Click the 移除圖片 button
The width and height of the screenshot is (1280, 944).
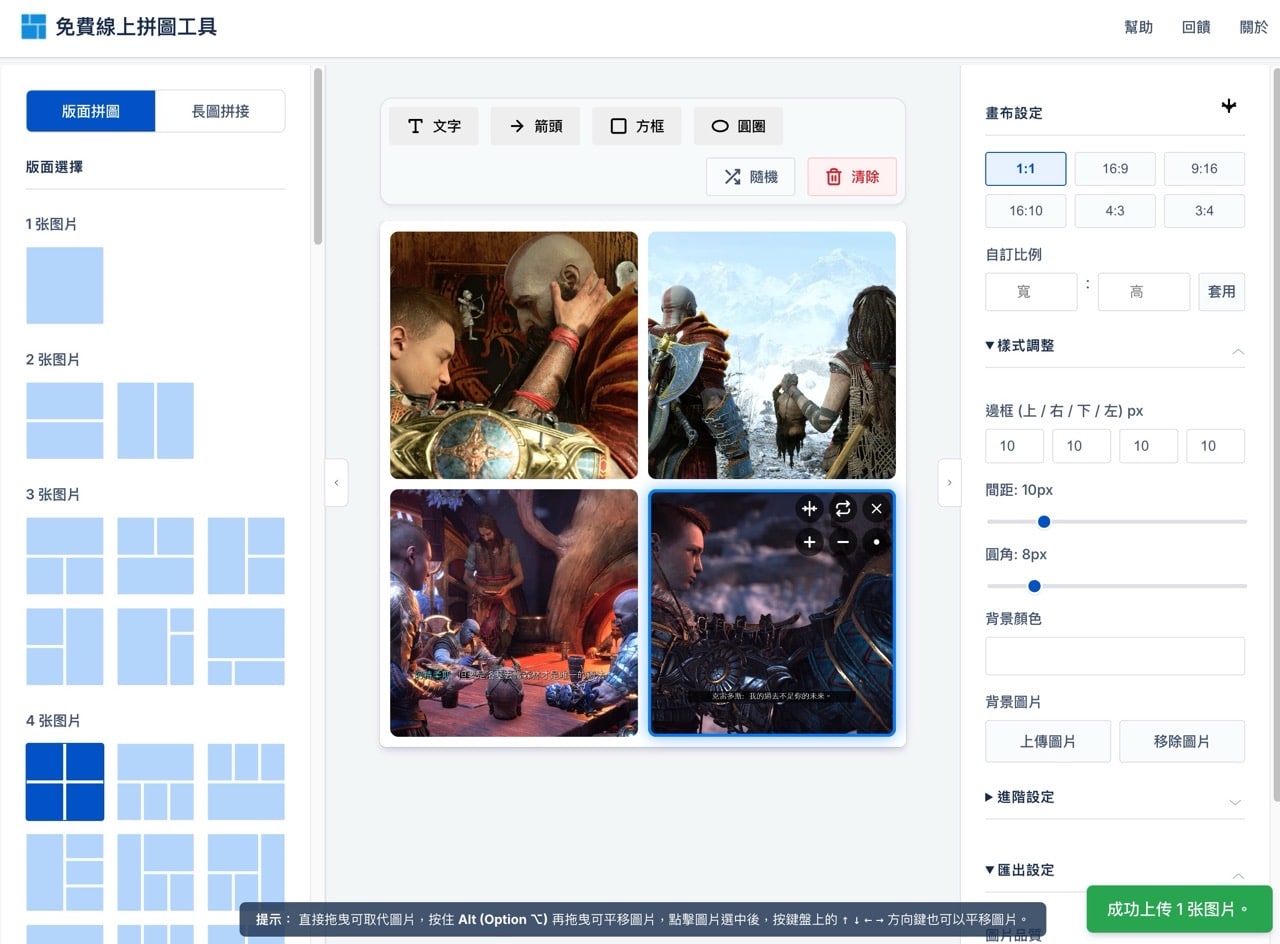pos(1182,742)
